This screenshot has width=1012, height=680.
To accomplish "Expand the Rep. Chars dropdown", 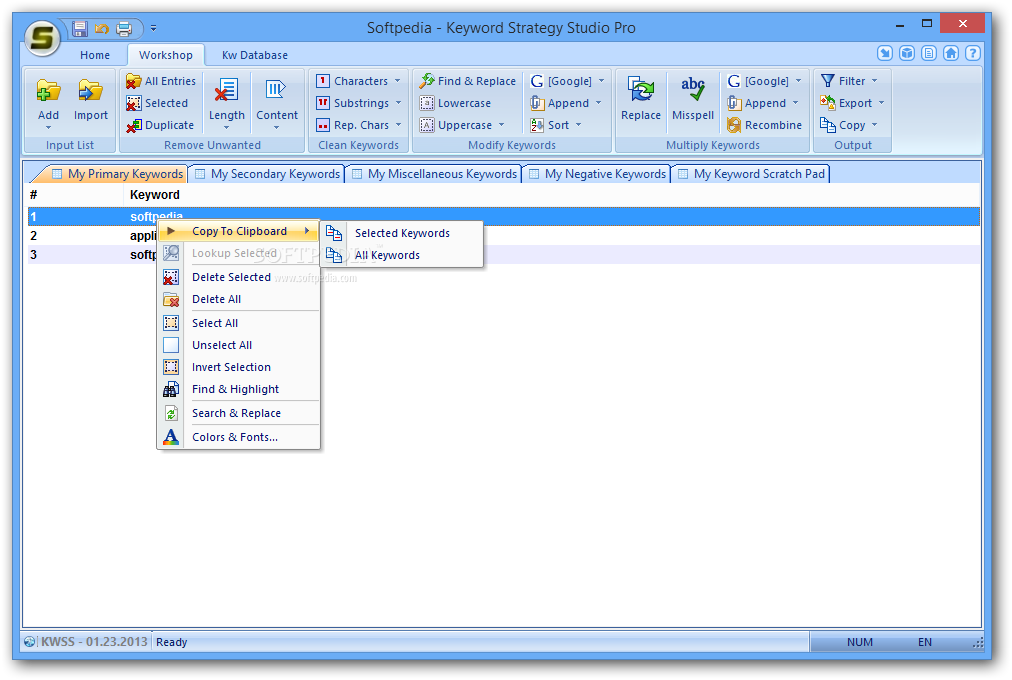I will pos(398,125).
